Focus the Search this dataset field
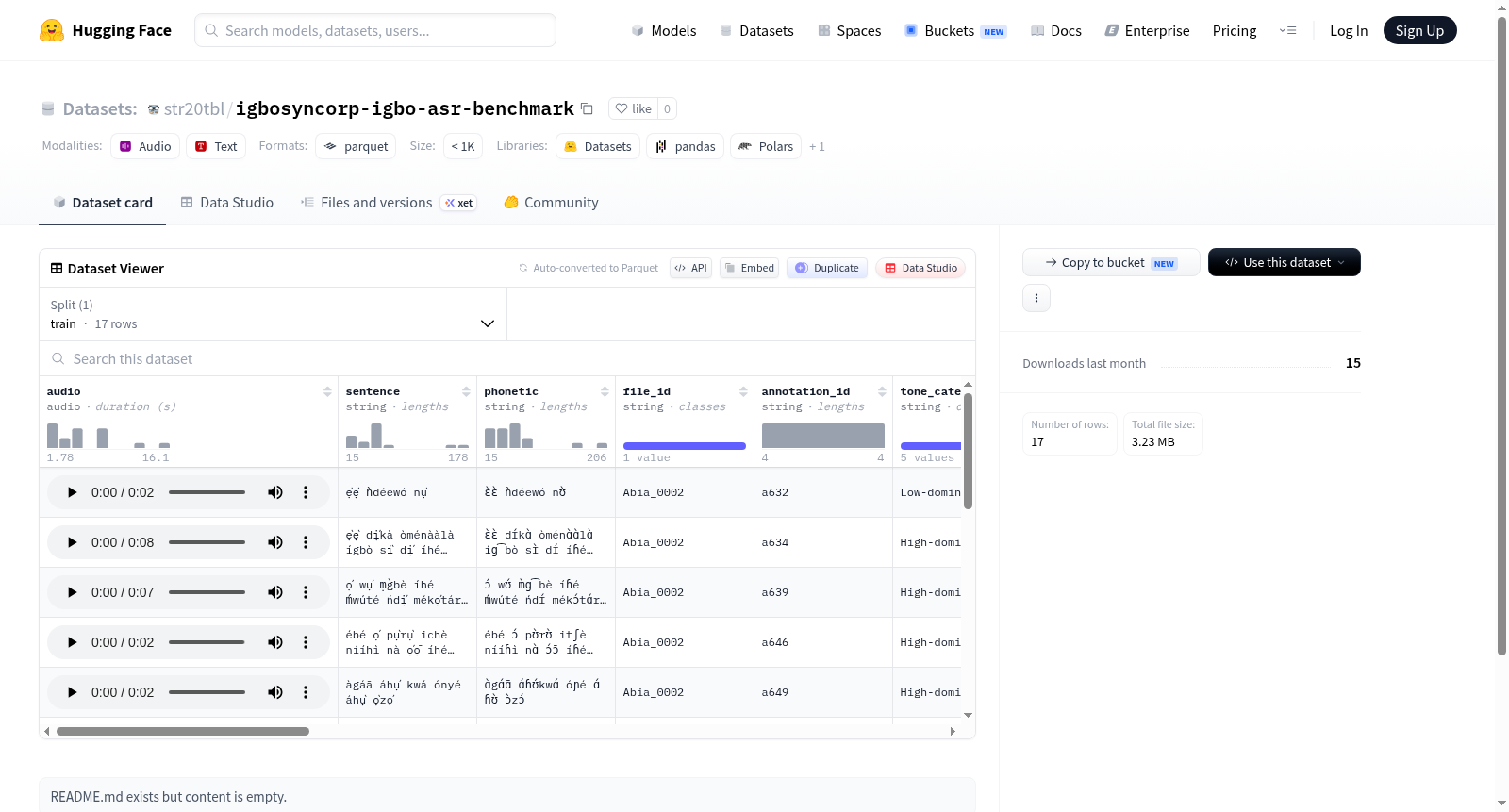The image size is (1509, 812). point(507,359)
